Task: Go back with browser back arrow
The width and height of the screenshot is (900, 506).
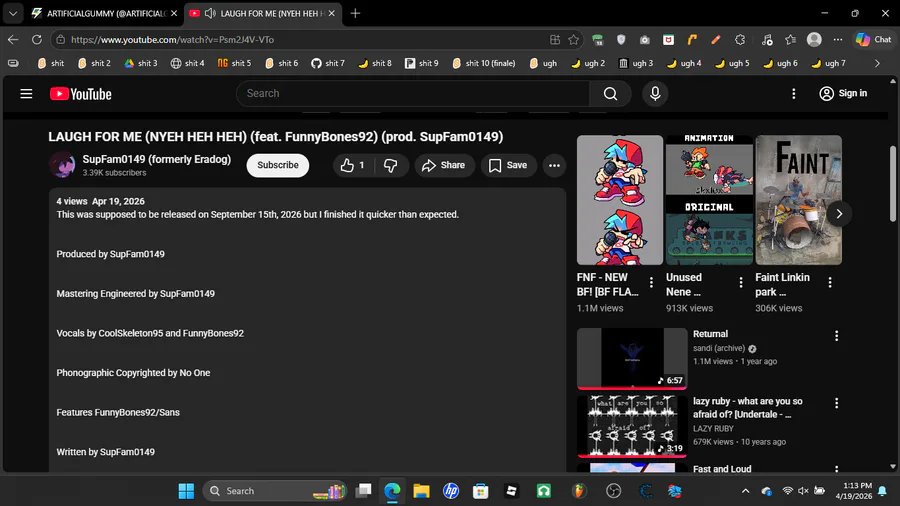Action: pyautogui.click(x=13, y=40)
